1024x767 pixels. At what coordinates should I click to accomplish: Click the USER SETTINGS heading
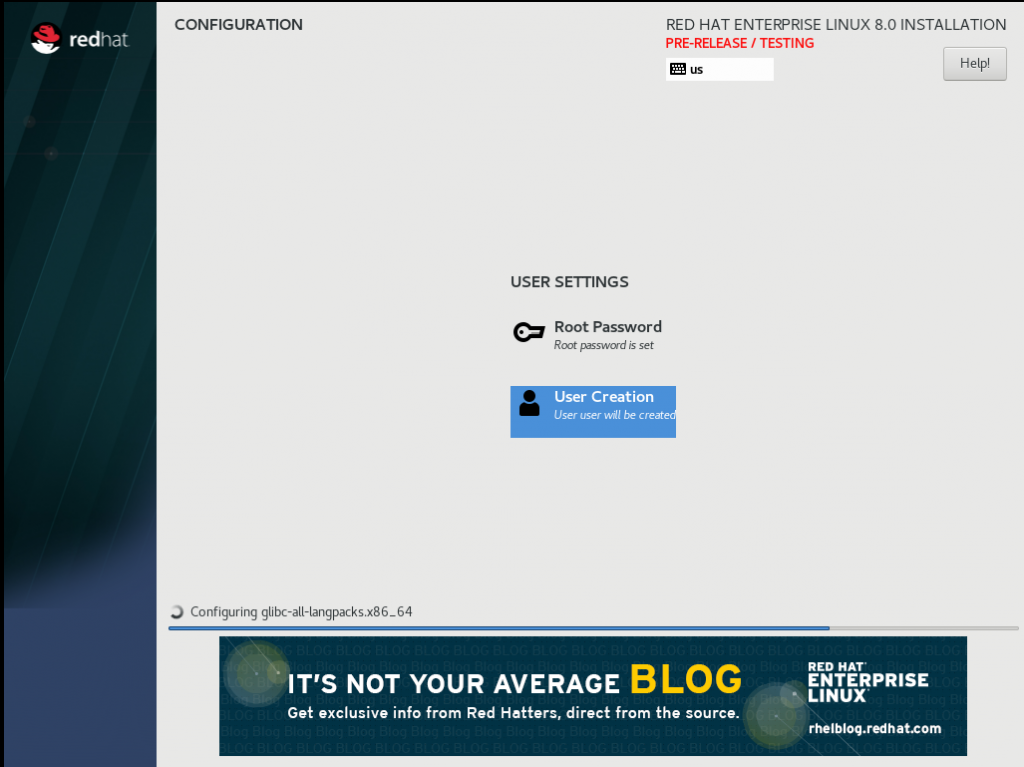[569, 282]
